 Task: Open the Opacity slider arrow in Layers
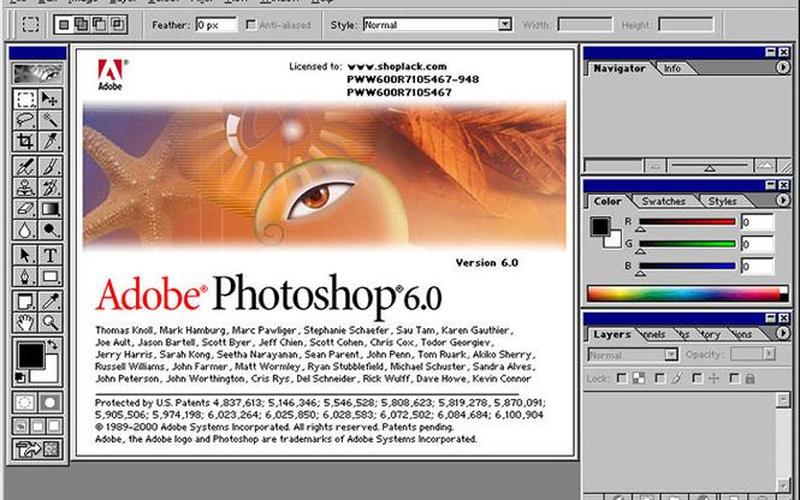pyautogui.click(x=768, y=354)
